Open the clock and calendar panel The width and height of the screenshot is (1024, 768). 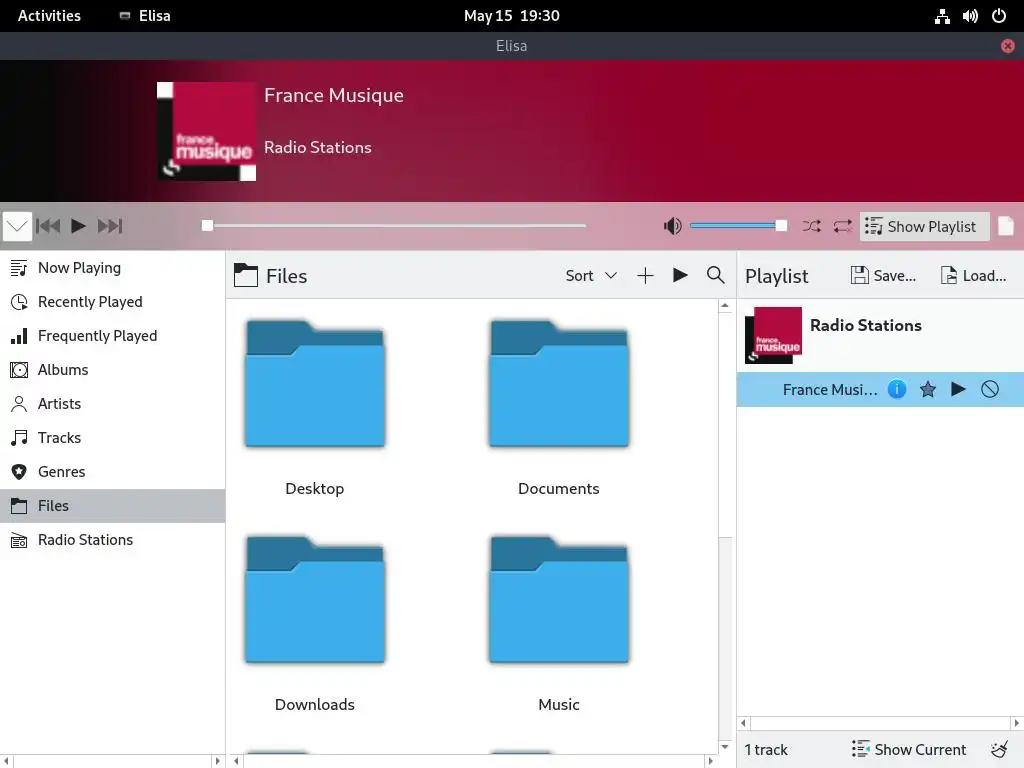511,16
